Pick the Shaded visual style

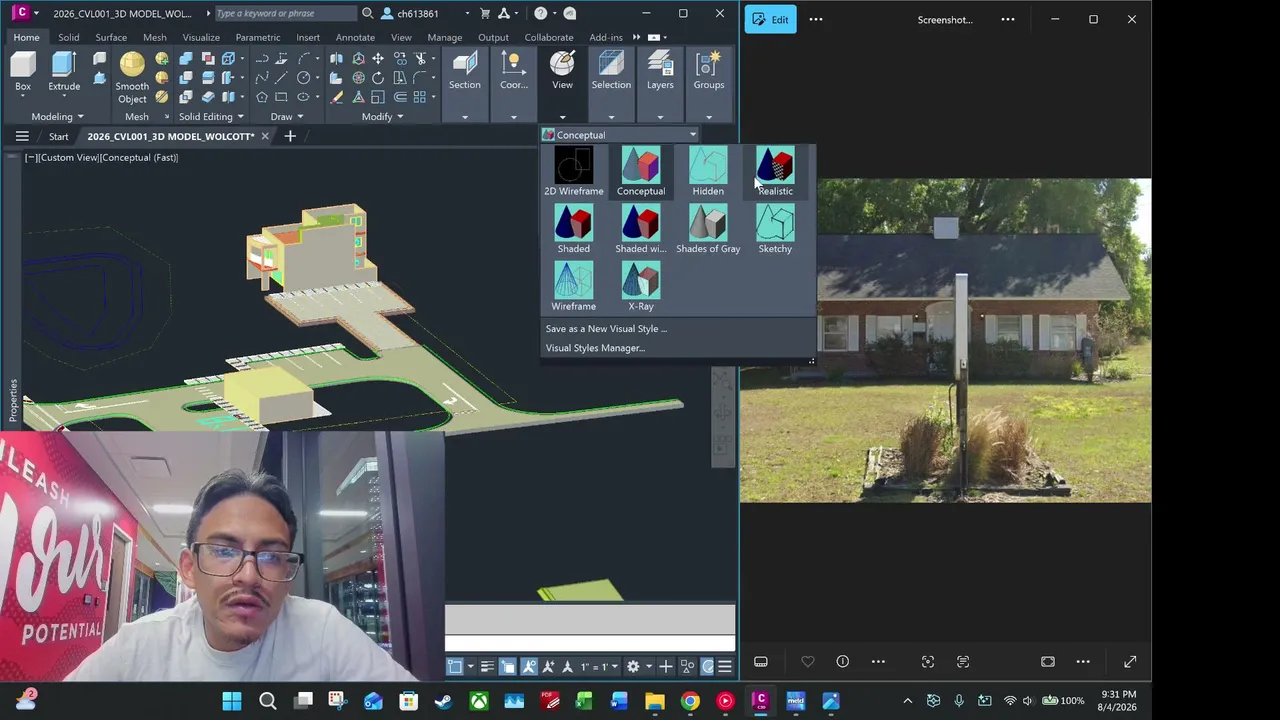574,229
